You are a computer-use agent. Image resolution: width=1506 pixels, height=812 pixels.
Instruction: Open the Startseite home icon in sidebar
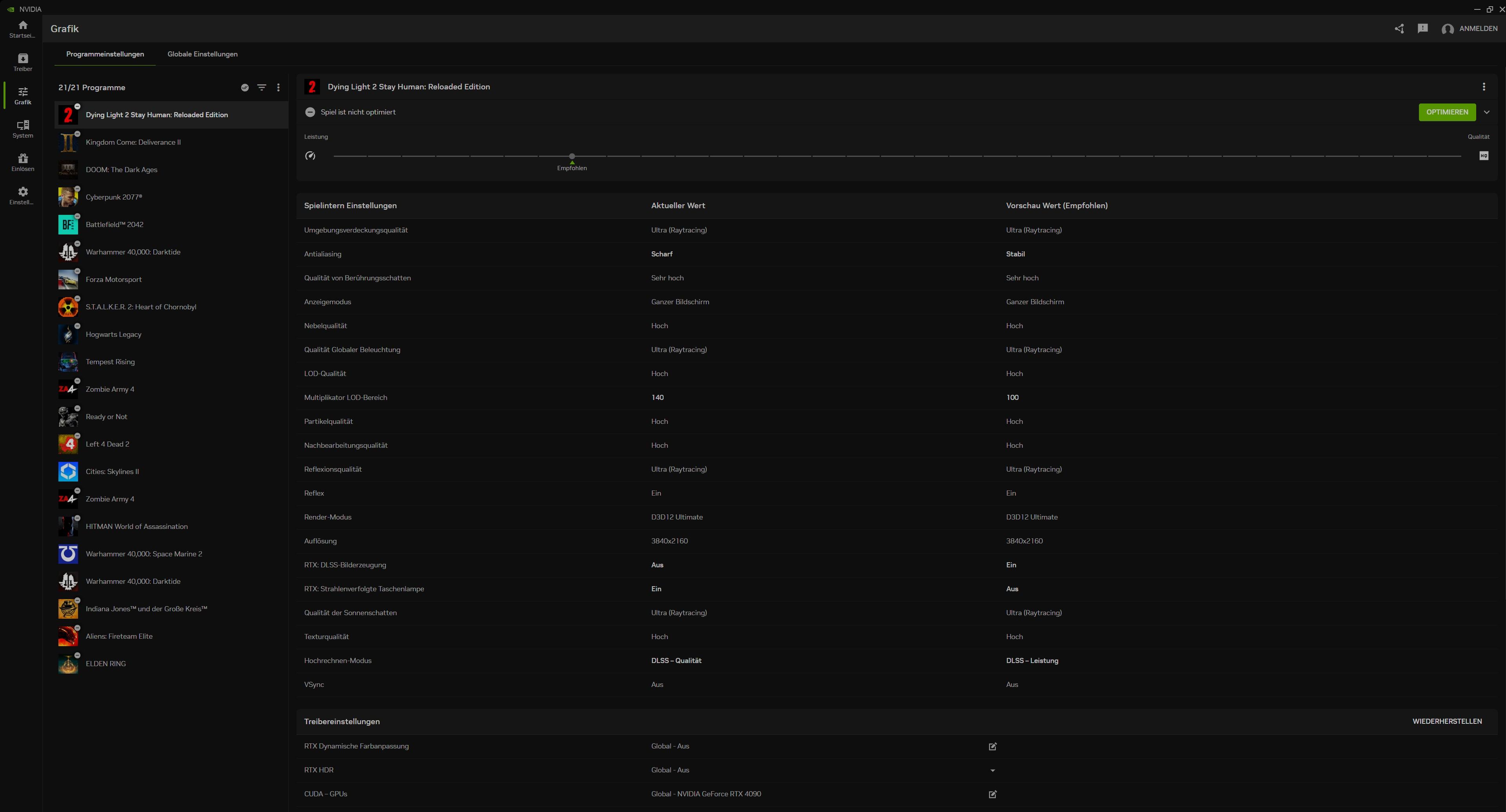(23, 25)
